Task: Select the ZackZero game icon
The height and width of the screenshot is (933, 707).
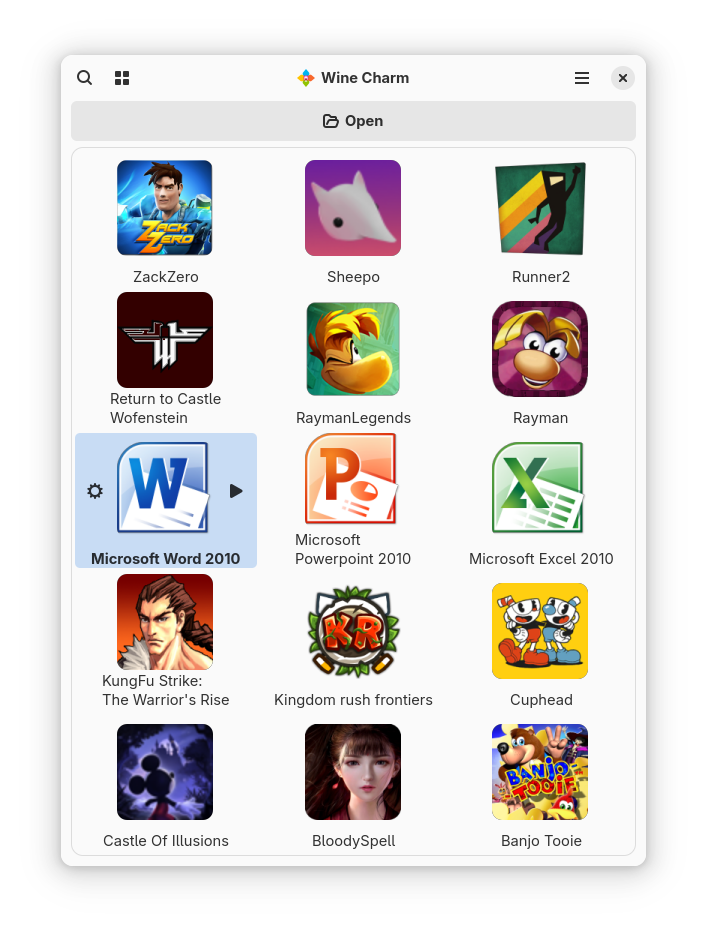Action: coord(165,208)
